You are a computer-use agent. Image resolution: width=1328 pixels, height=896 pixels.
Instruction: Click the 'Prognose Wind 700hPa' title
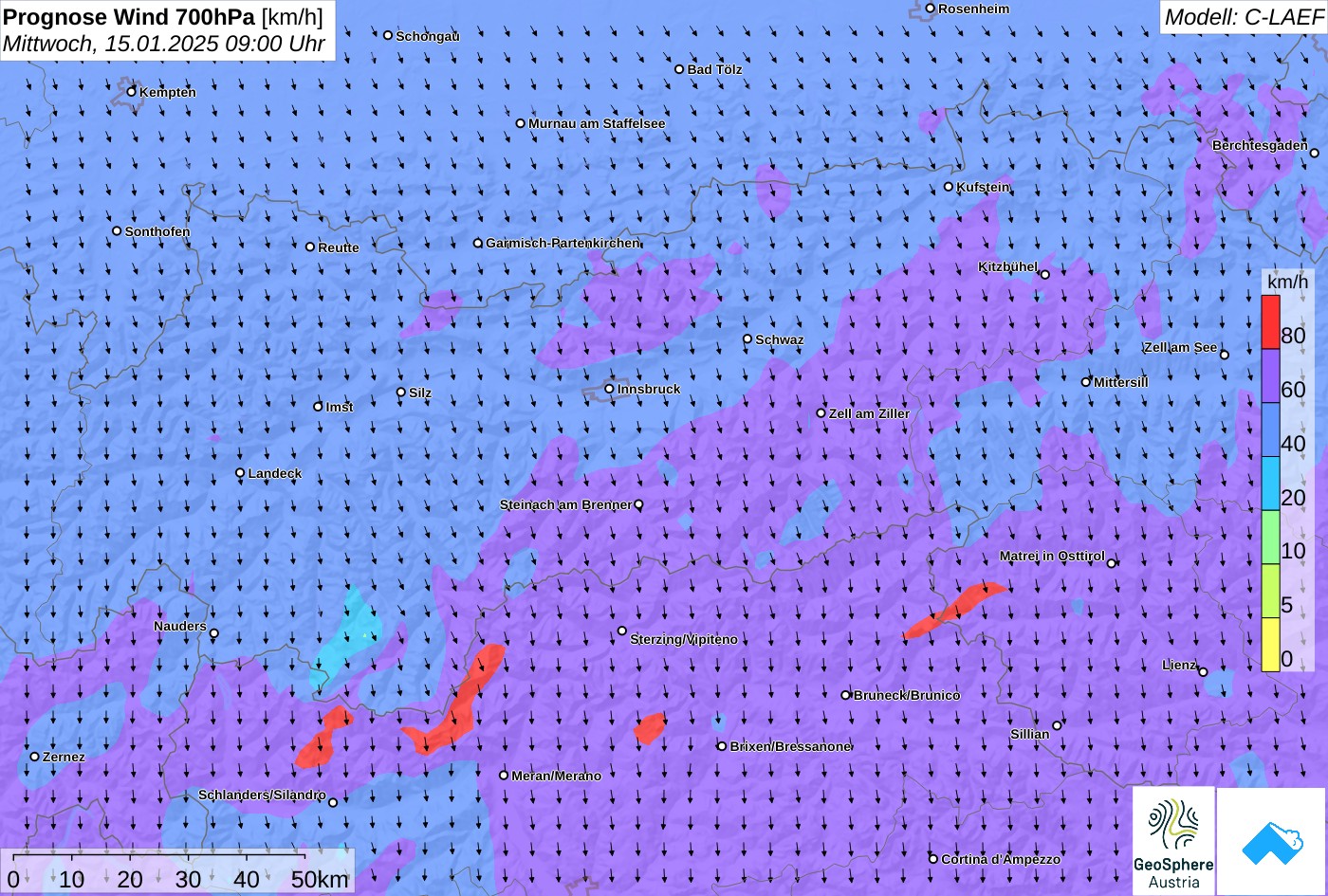(x=129, y=16)
